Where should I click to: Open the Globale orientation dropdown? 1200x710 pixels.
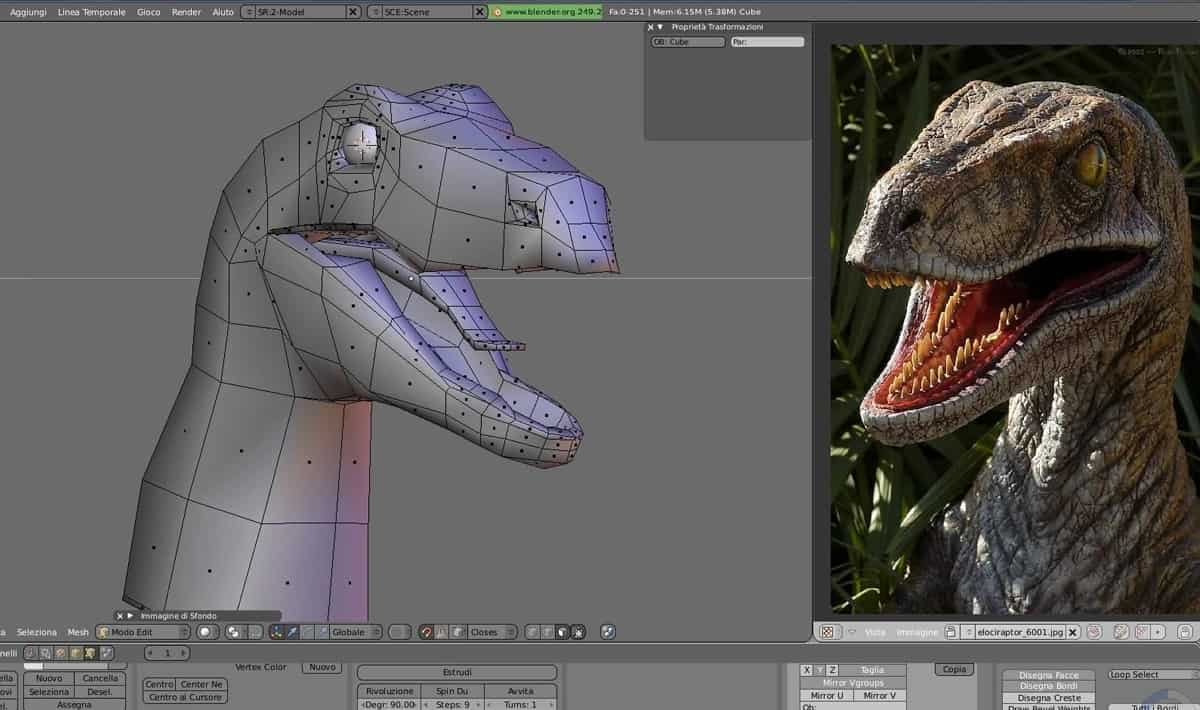click(x=355, y=632)
